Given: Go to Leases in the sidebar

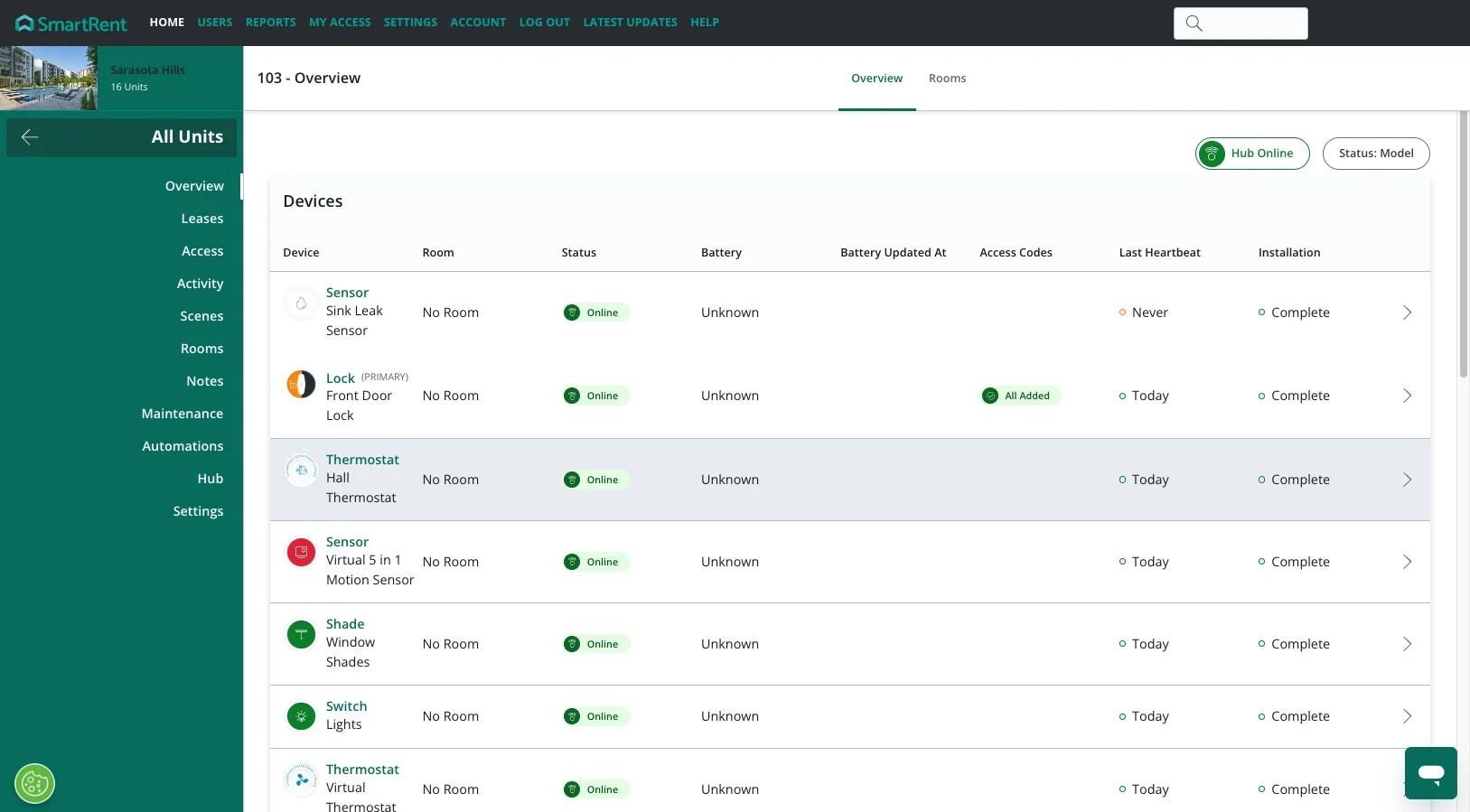Looking at the screenshot, I should 202,219.
